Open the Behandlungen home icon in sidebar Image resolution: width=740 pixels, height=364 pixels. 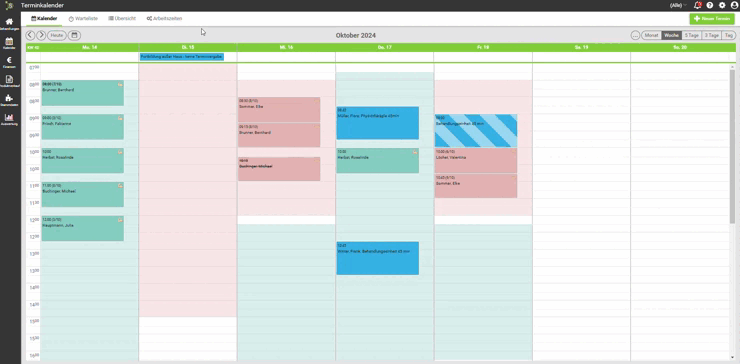(9, 23)
